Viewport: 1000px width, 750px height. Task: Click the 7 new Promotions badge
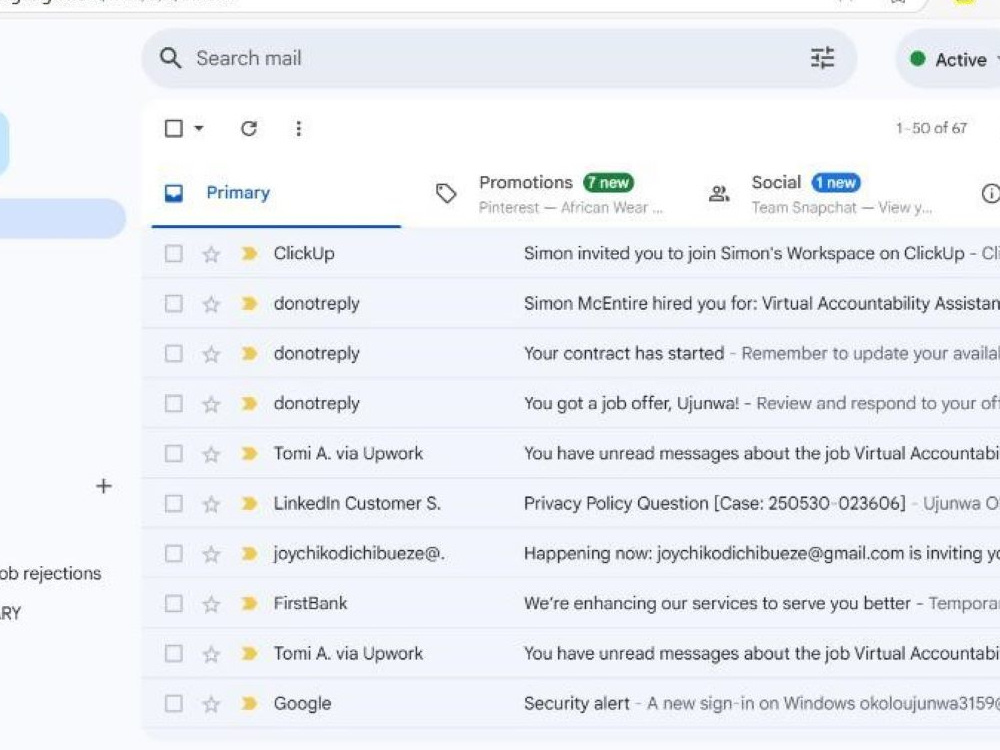pos(608,183)
